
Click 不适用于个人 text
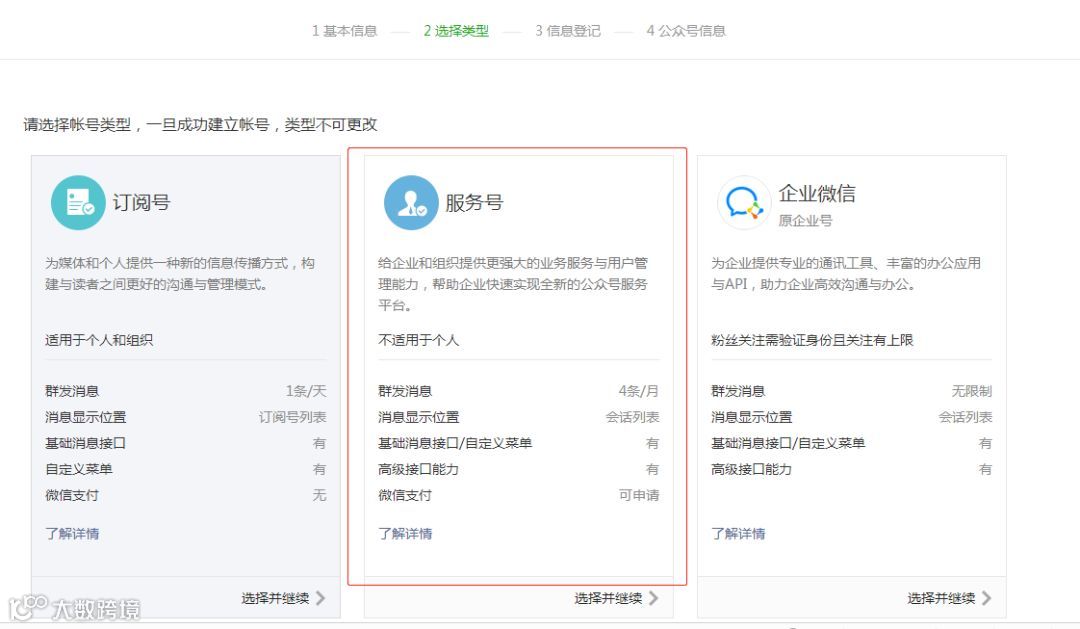(418, 340)
